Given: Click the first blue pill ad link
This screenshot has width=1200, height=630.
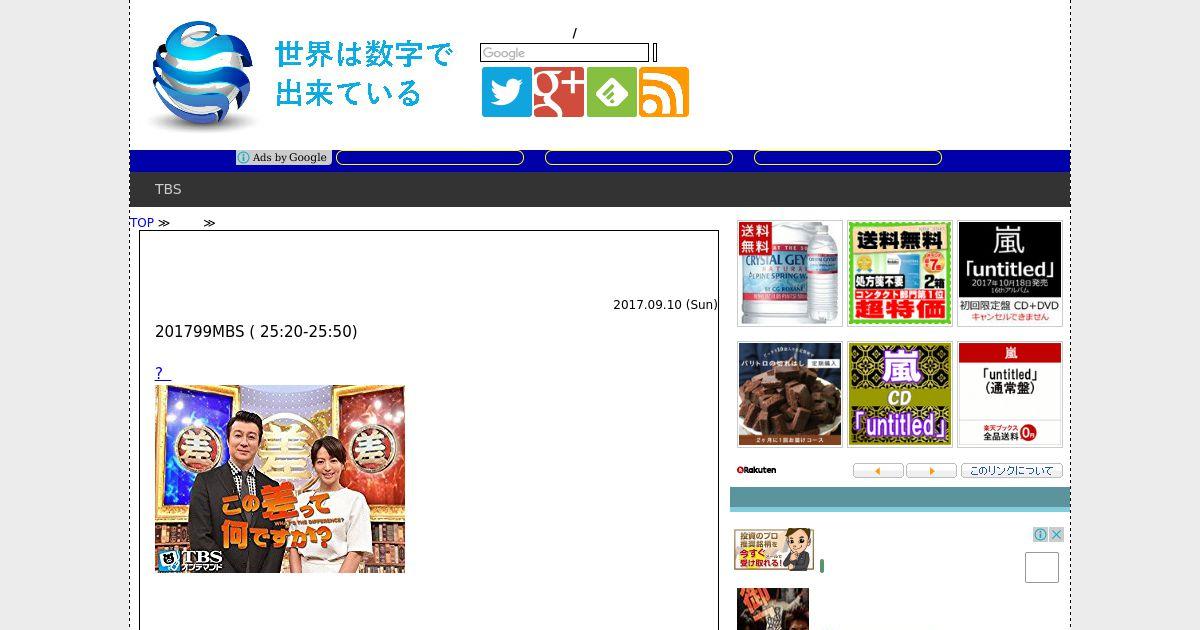Looking at the screenshot, I should coord(430,158).
